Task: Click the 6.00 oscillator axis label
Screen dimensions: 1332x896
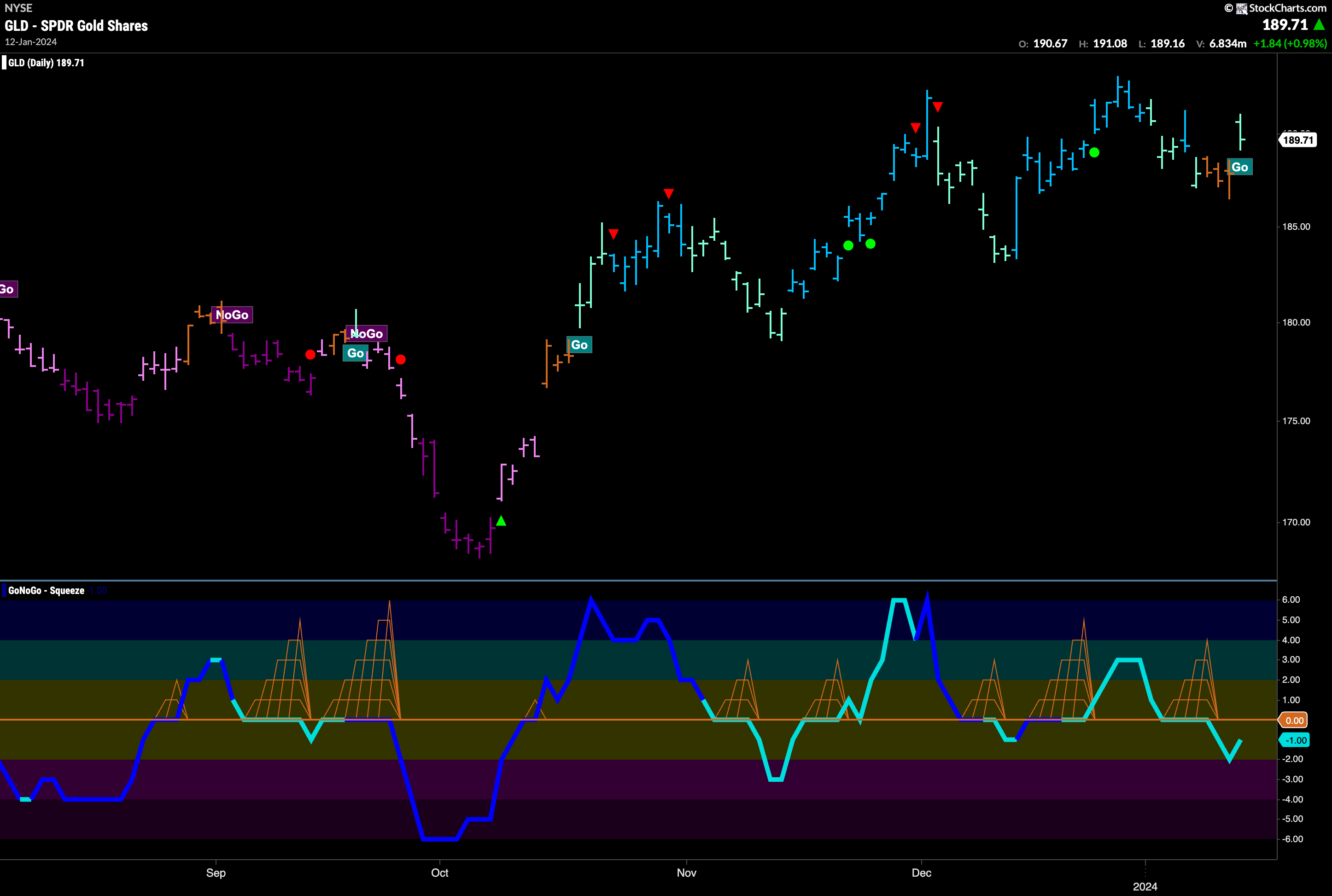Action: coord(1291,600)
